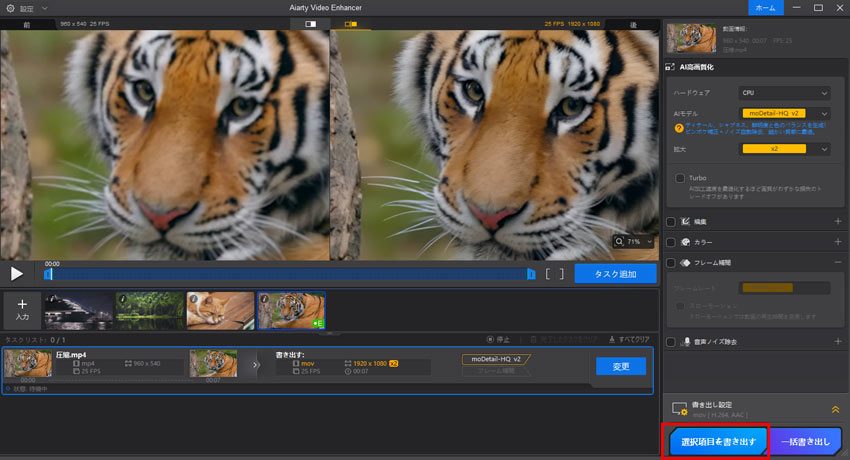Select the sleeping cat video thumbnail
Screen dimensions: 850x460
pos(221,310)
